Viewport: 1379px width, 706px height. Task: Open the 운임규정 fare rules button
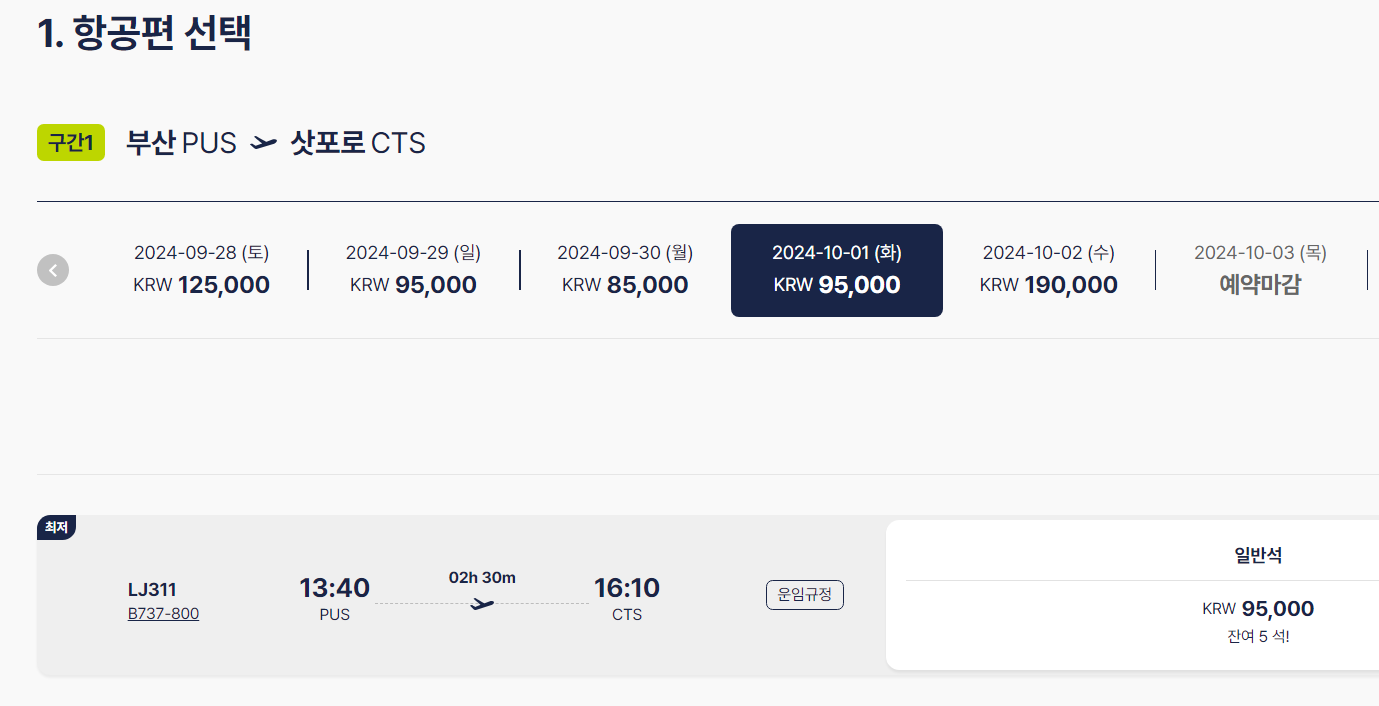pyautogui.click(x=805, y=595)
